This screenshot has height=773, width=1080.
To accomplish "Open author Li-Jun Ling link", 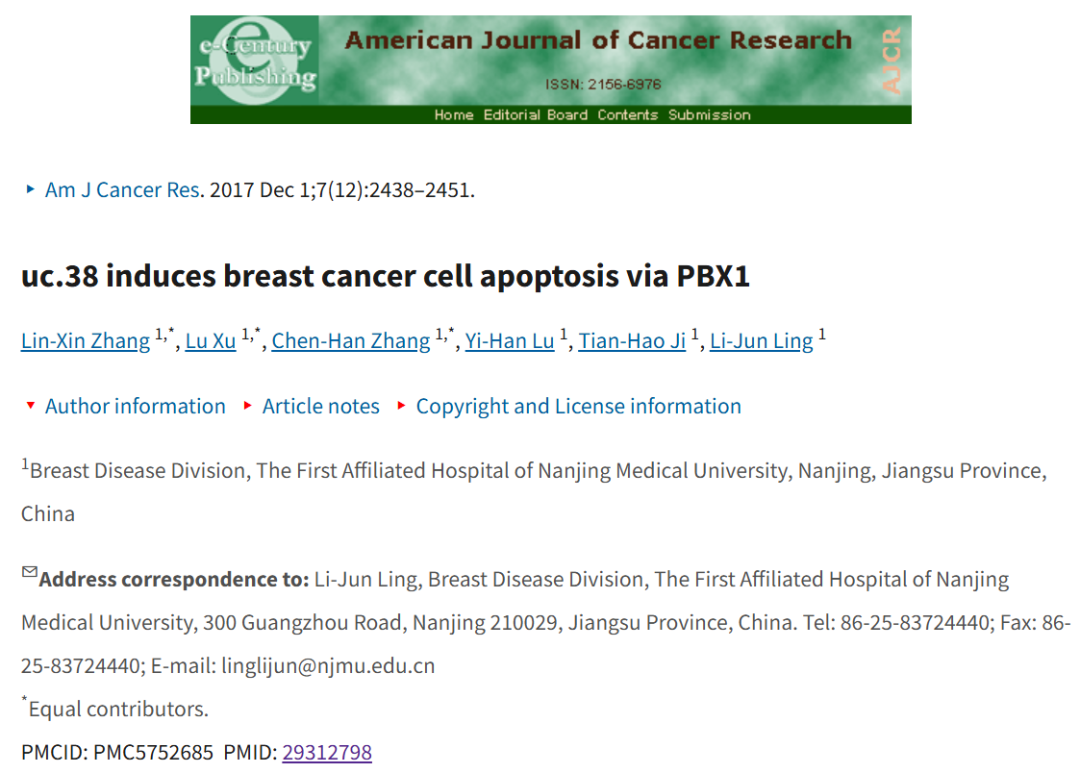I will 761,341.
